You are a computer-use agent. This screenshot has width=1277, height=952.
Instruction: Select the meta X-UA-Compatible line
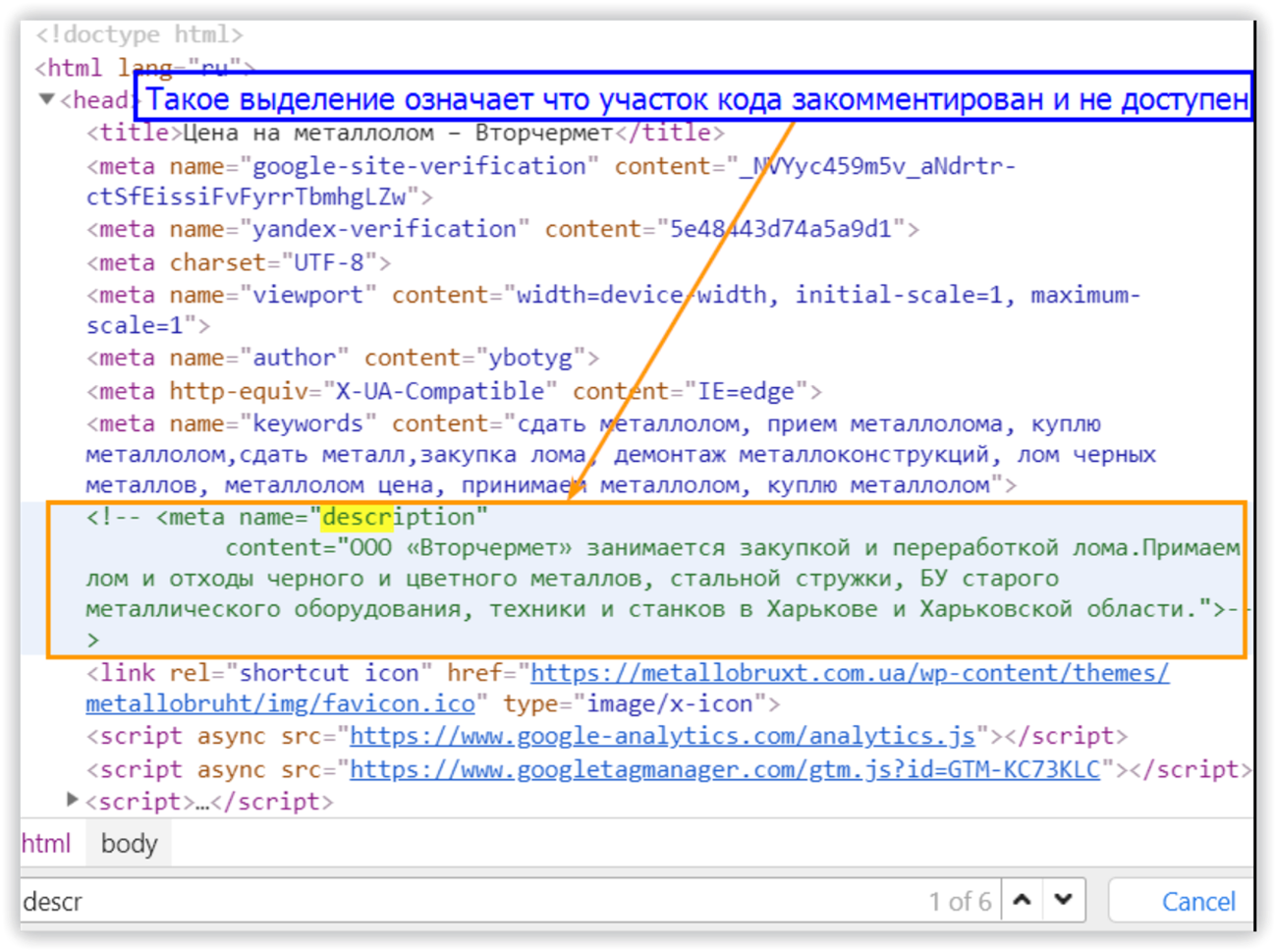[454, 391]
